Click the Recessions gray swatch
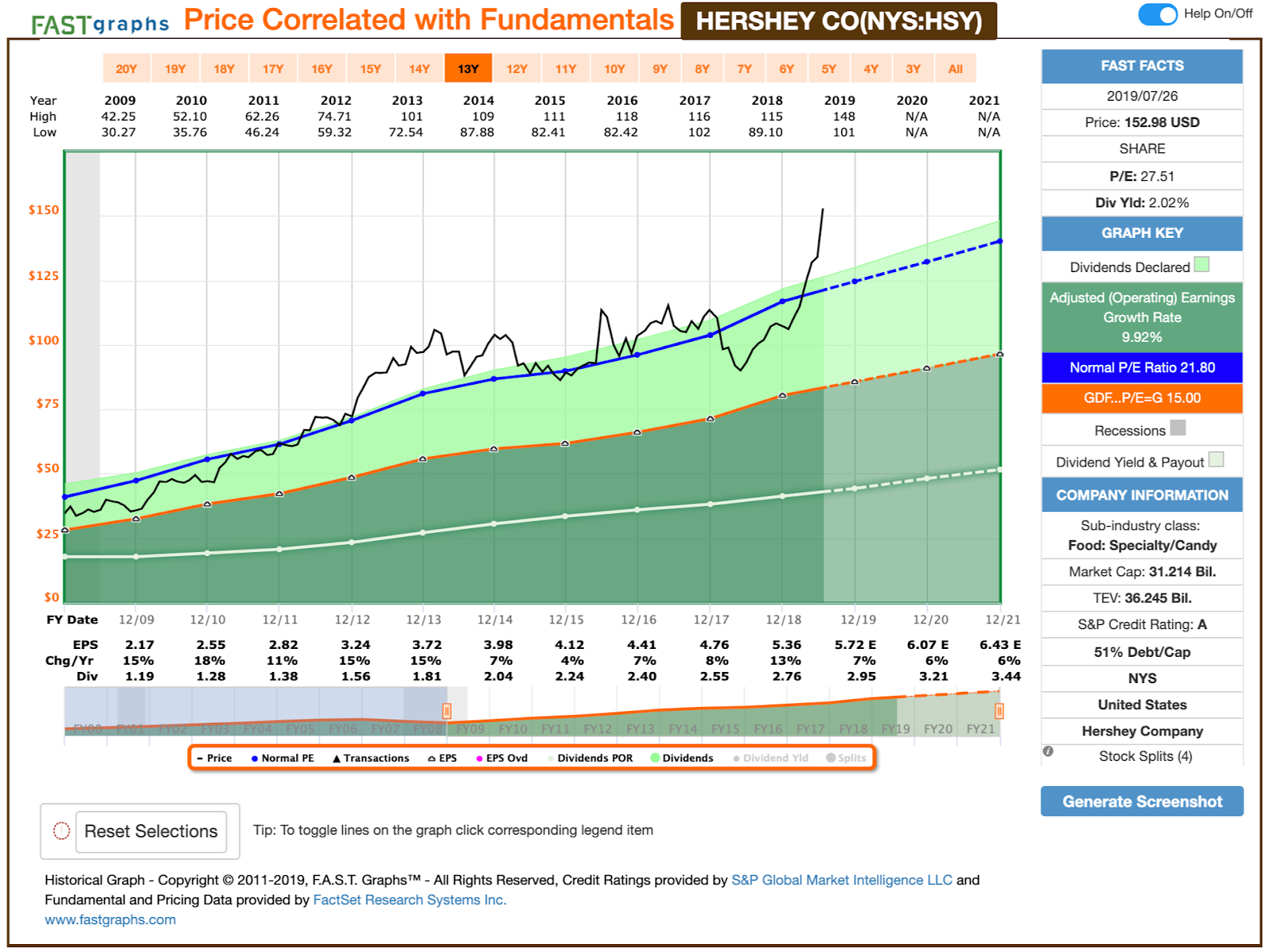 pos(1178,428)
